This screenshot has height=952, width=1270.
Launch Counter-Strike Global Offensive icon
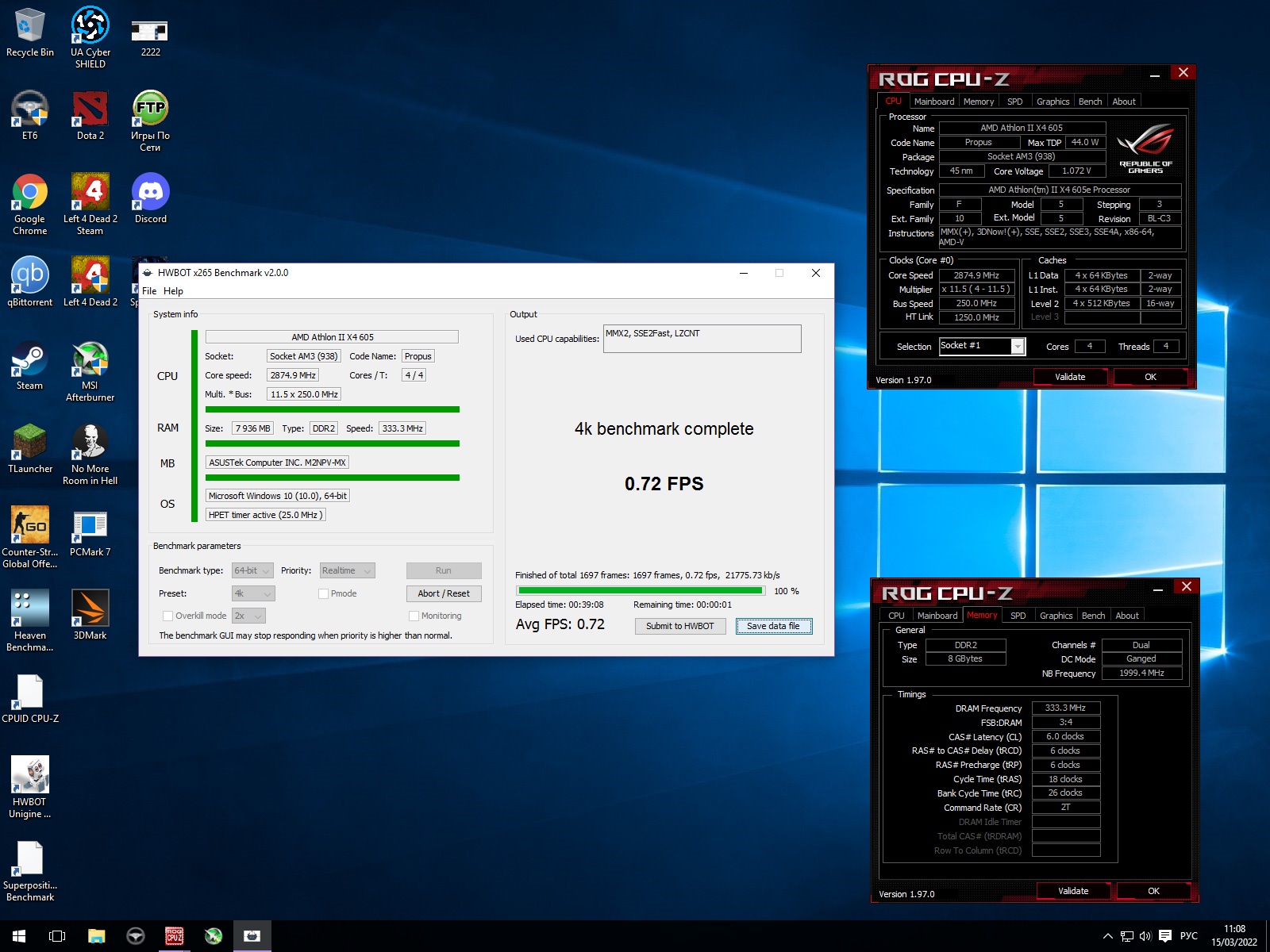(x=30, y=537)
